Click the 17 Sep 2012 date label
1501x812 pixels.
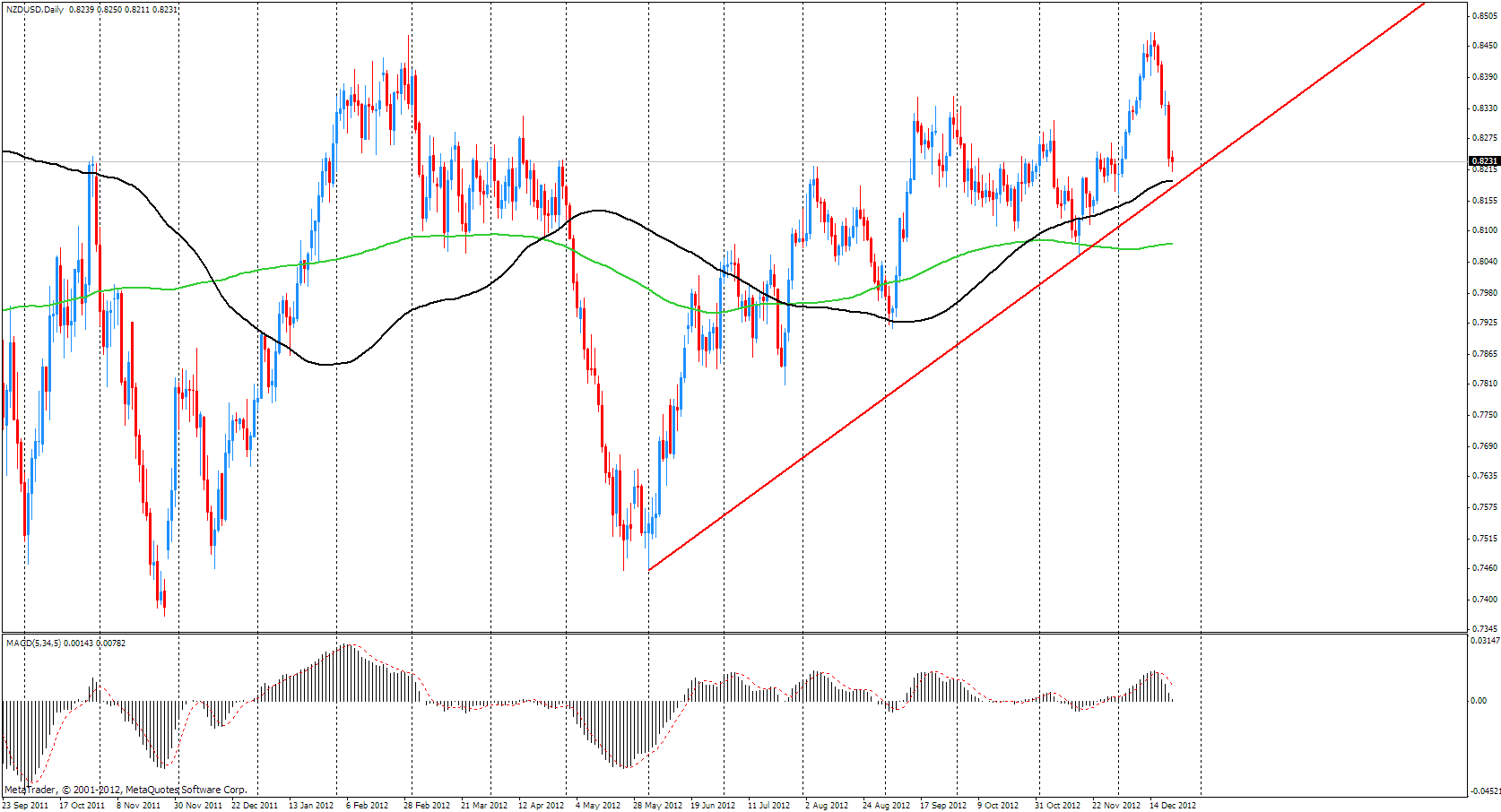943,805
